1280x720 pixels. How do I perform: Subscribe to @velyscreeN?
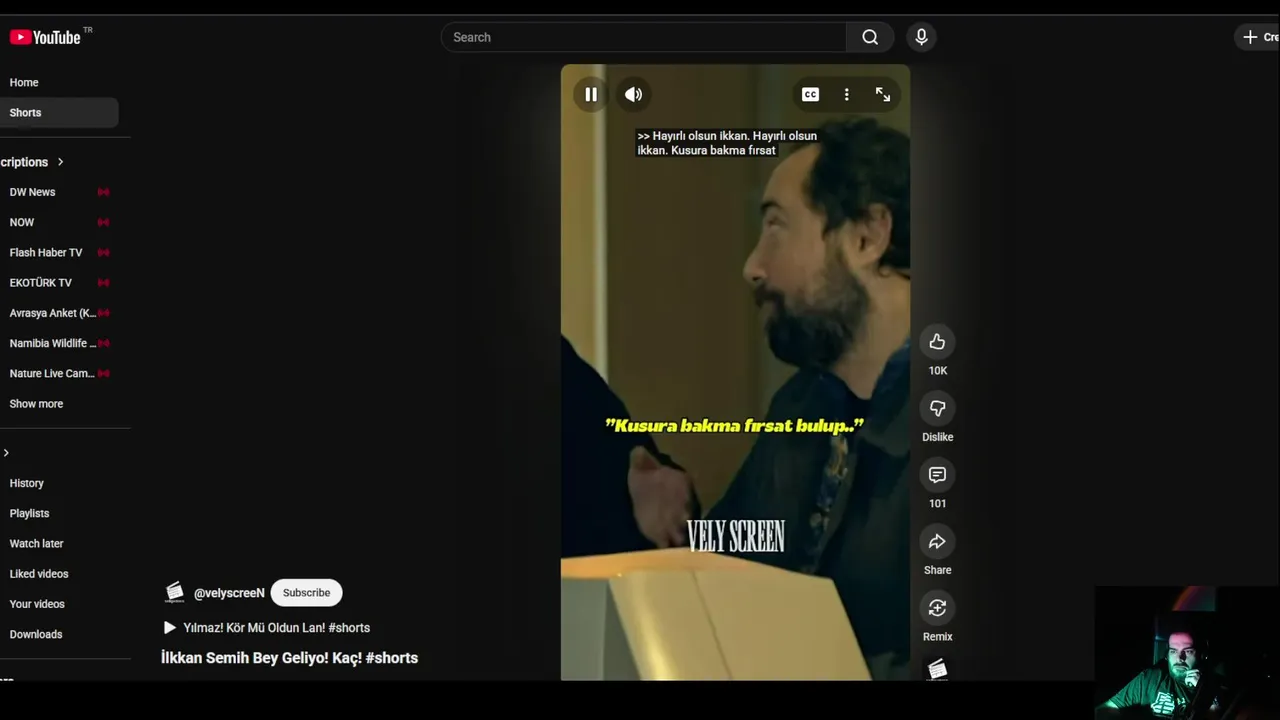[306, 593]
